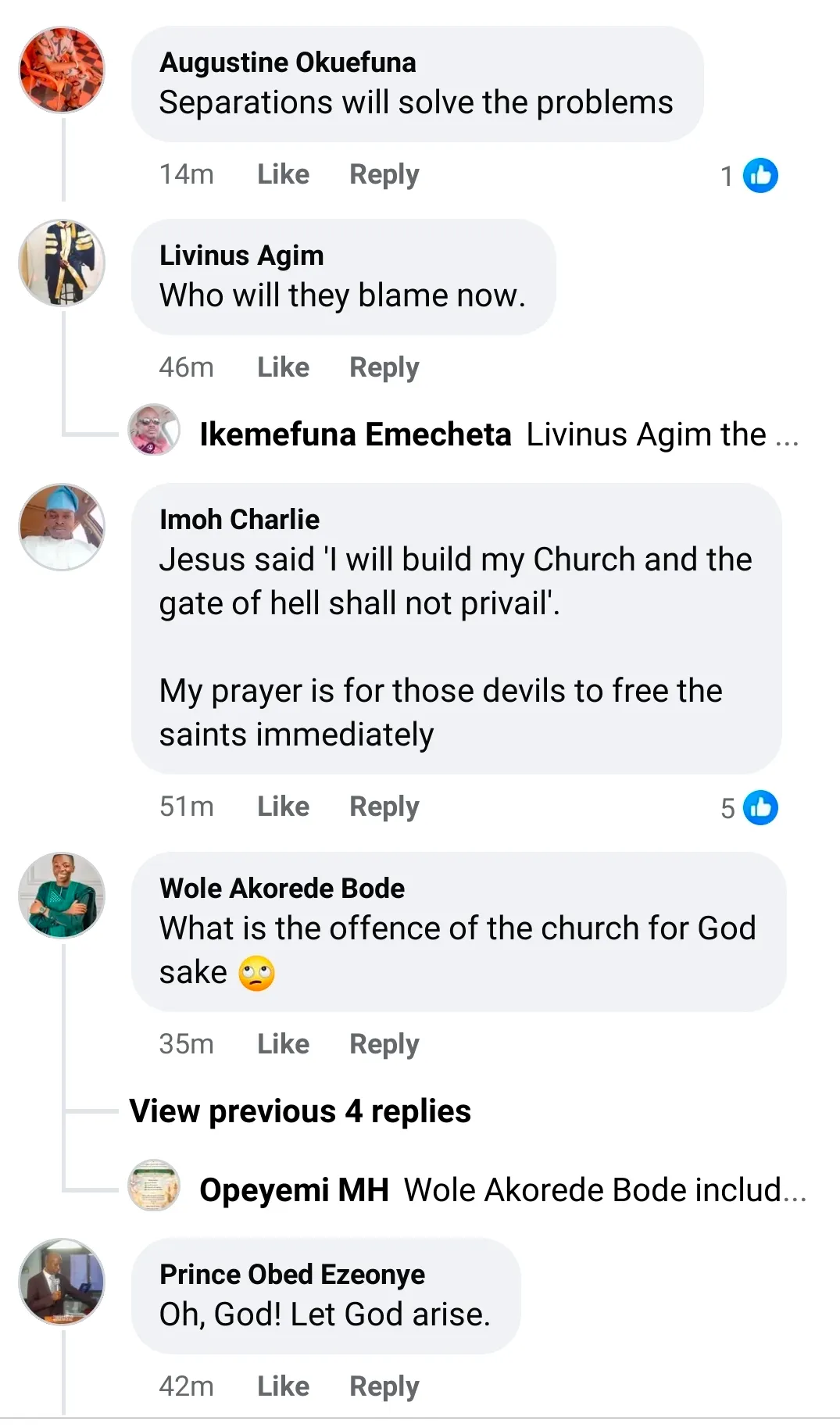Open Imoh Charlie's profile avatar
This screenshot has height=1427, width=840.
(x=62, y=527)
